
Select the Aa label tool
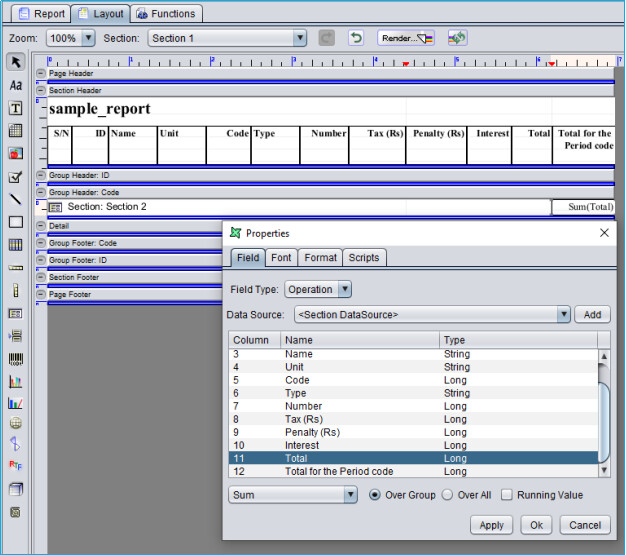click(16, 85)
